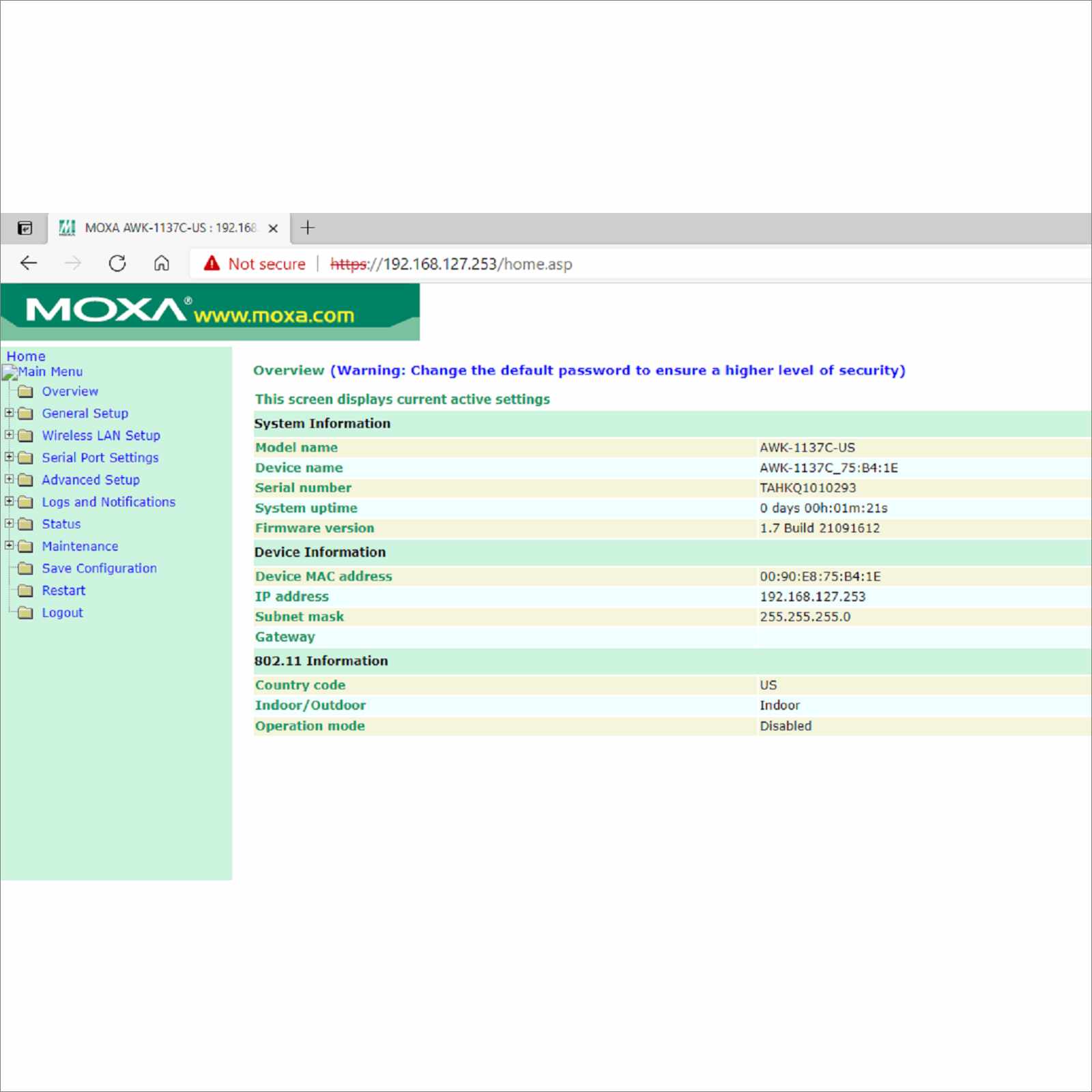Viewport: 1092px width, 1092px height.
Task: Expand the Wireless LAN Setup tree node
Action: pos(9,434)
